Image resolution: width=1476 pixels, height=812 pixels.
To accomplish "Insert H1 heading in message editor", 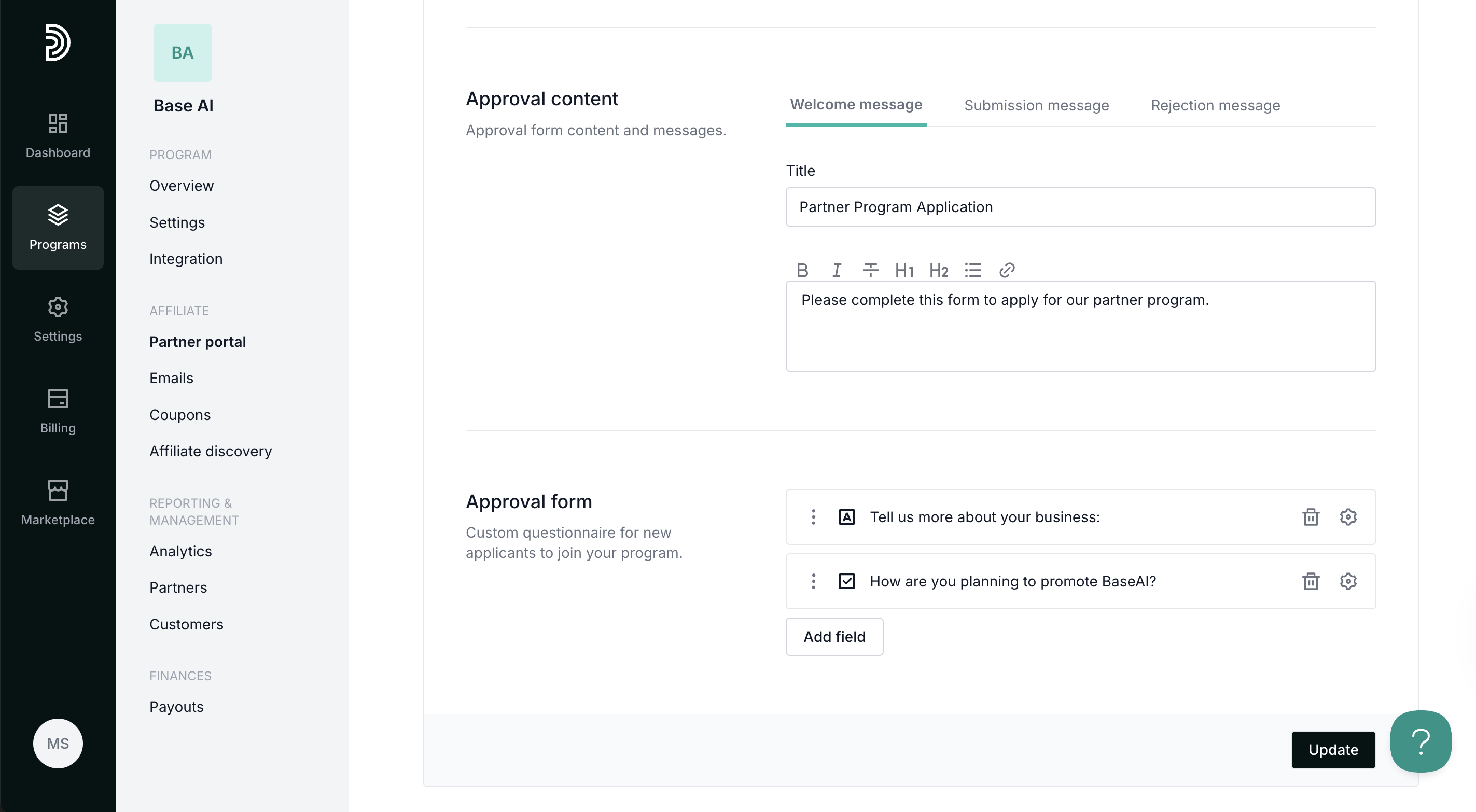I will click(x=904, y=270).
